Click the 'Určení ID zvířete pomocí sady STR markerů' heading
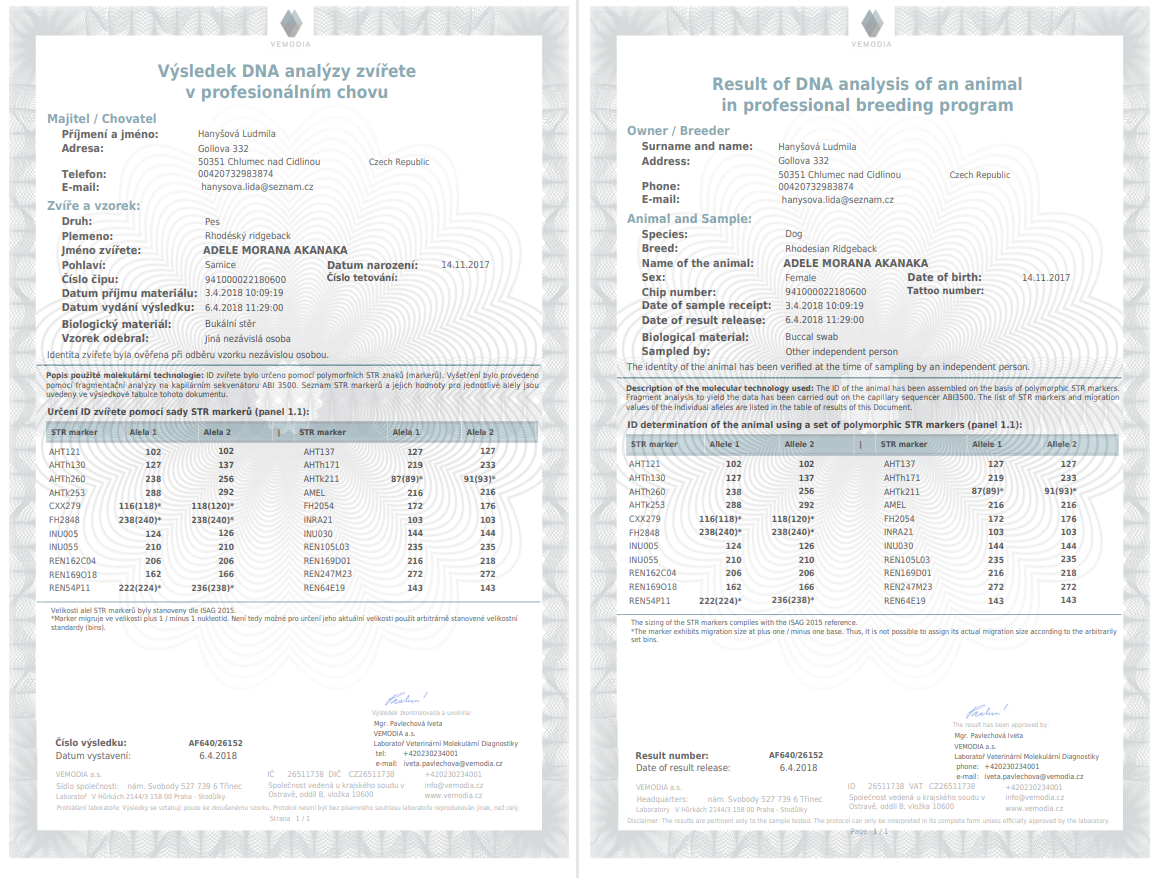 (178, 412)
